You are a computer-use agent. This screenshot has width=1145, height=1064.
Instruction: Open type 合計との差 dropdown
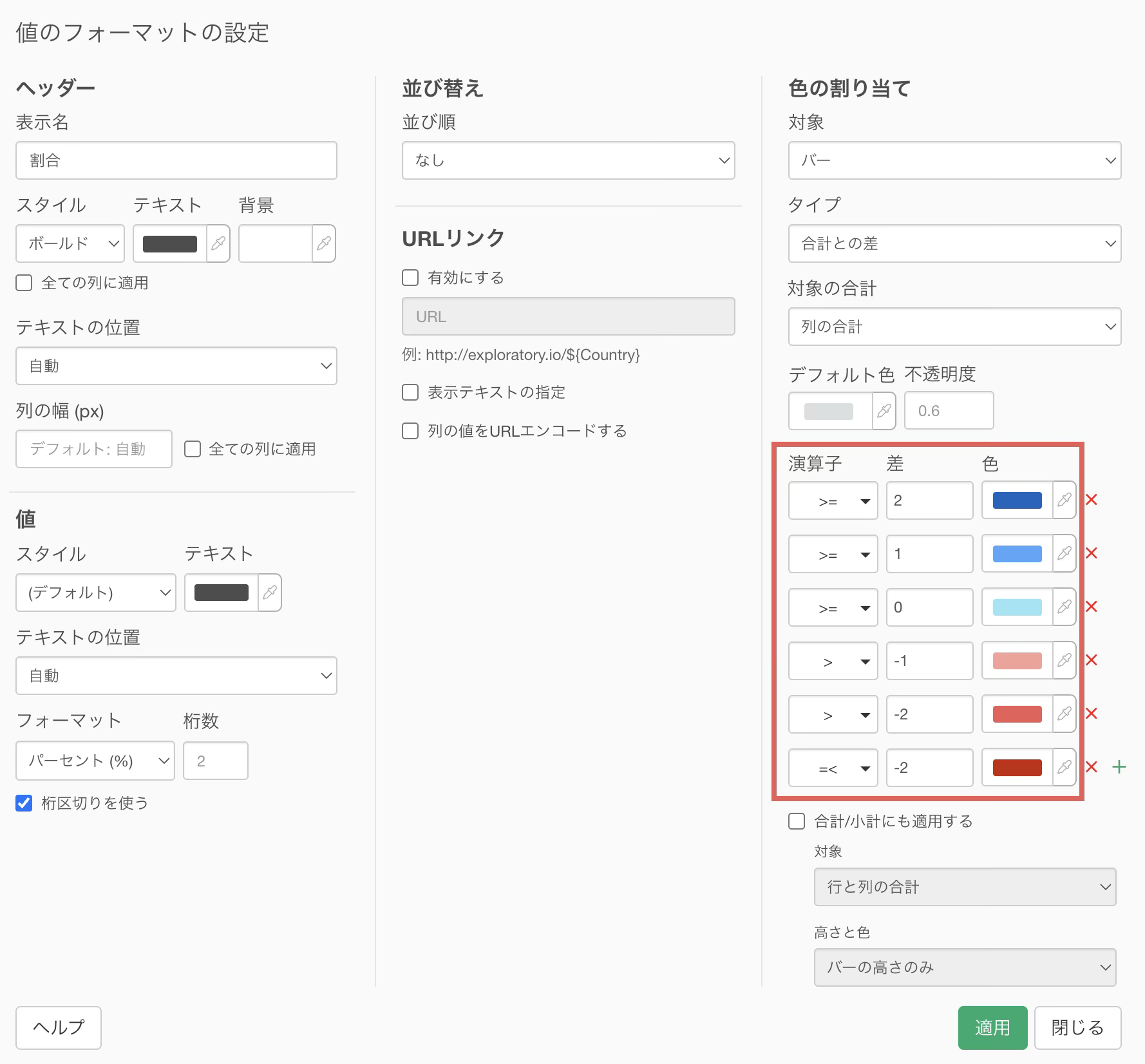[x=955, y=243]
